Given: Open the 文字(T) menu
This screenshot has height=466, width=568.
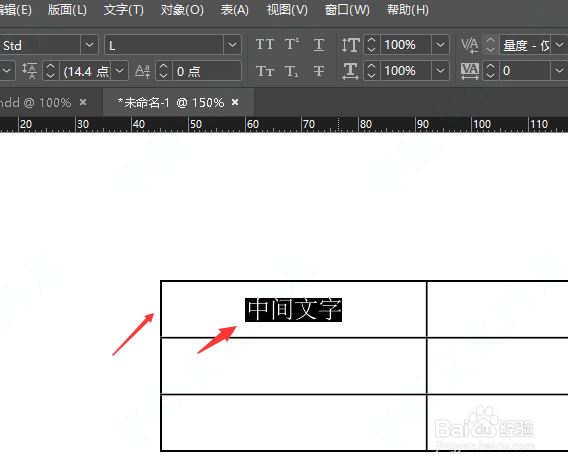Looking at the screenshot, I should [124, 10].
